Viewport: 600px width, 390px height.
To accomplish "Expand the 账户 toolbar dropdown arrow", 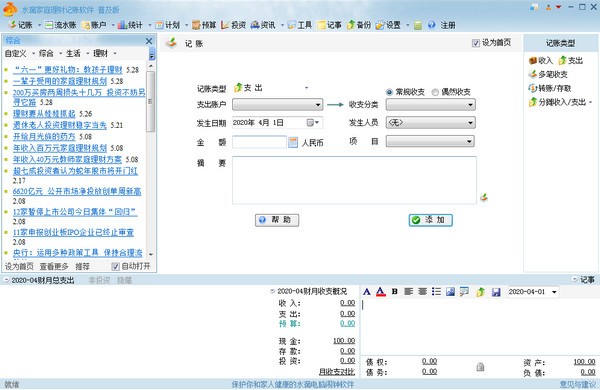I will point(113,26).
